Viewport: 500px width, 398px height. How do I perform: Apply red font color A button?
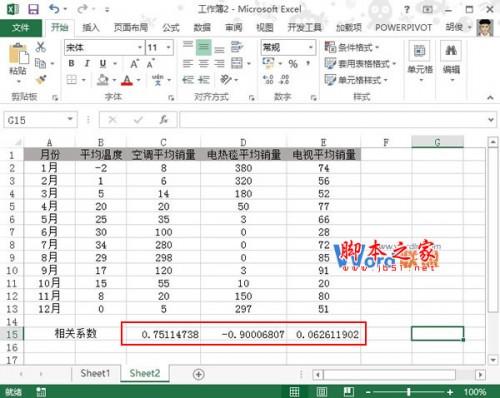click(x=127, y=80)
